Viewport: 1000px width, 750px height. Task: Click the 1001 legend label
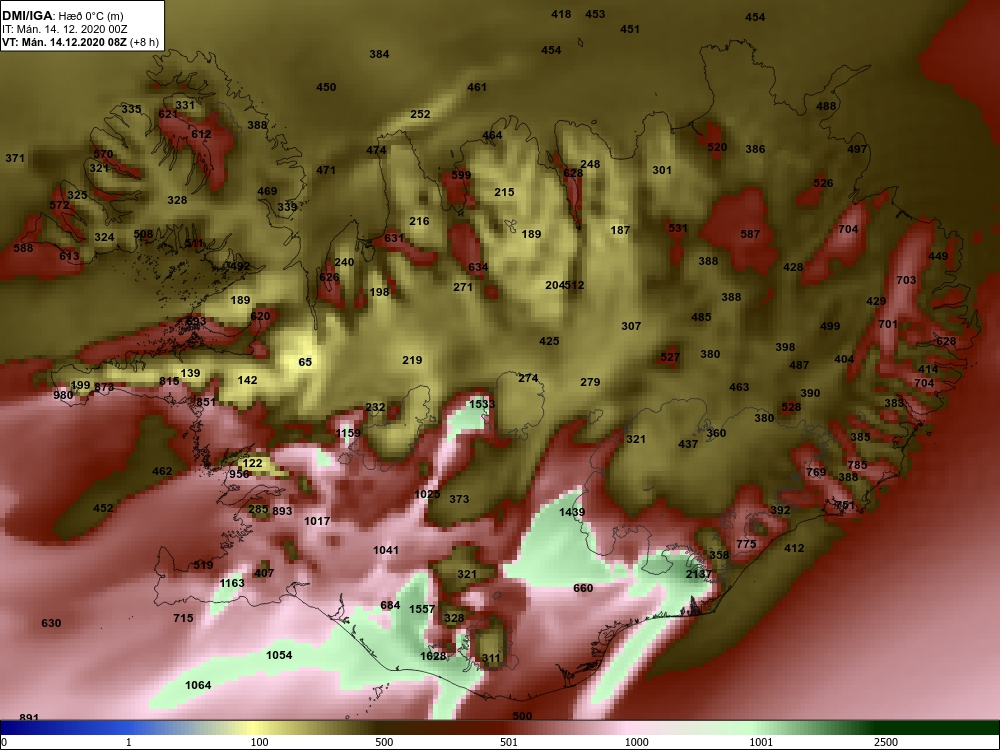(x=761, y=742)
